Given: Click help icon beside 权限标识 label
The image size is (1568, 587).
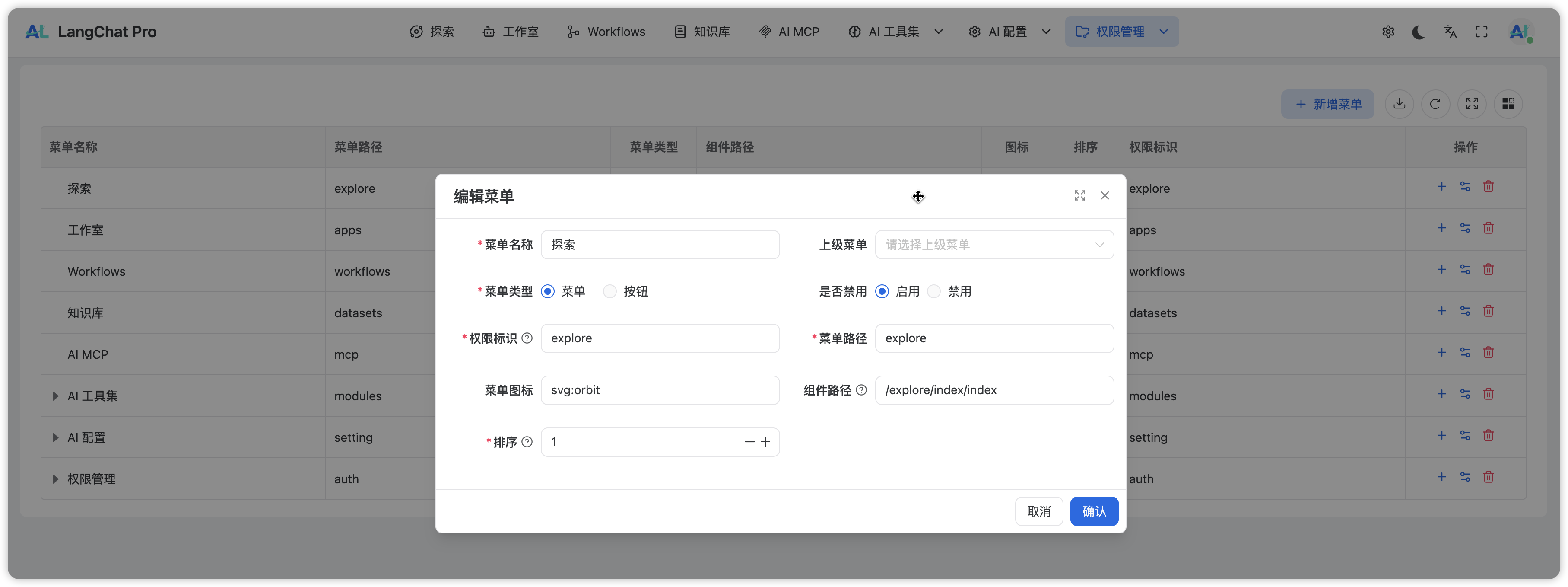Looking at the screenshot, I should coord(527,338).
